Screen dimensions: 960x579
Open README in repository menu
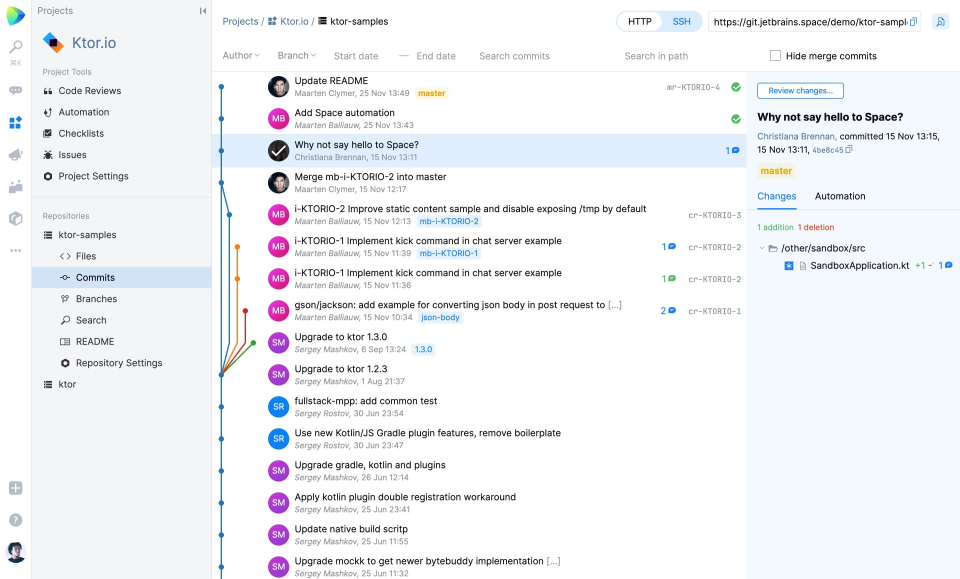point(95,342)
